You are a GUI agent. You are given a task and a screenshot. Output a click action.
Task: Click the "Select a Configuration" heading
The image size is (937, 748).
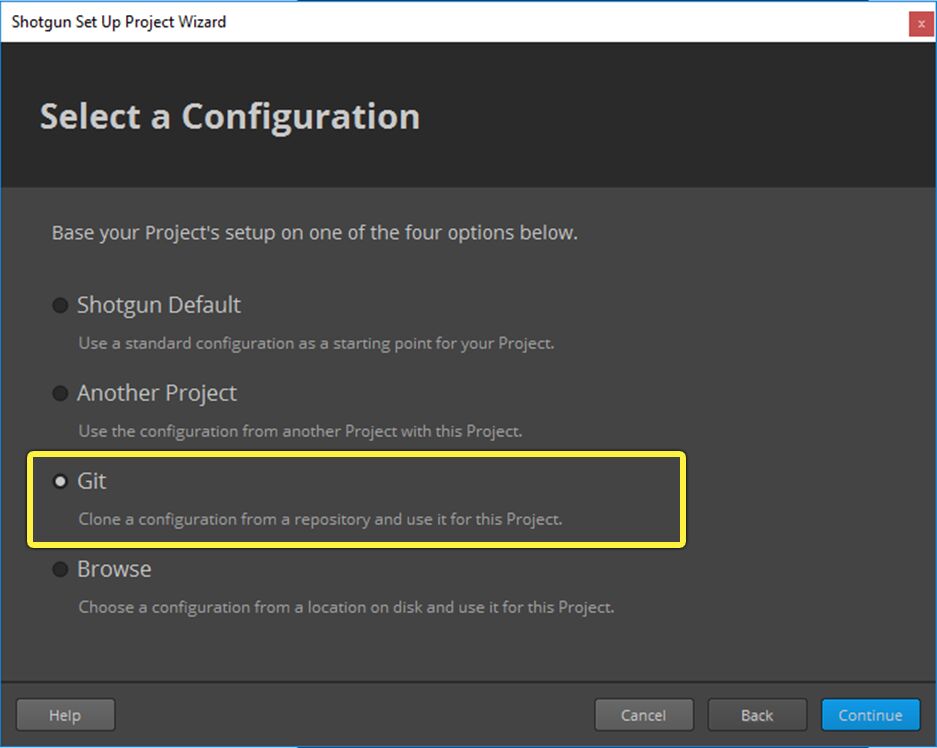229,116
